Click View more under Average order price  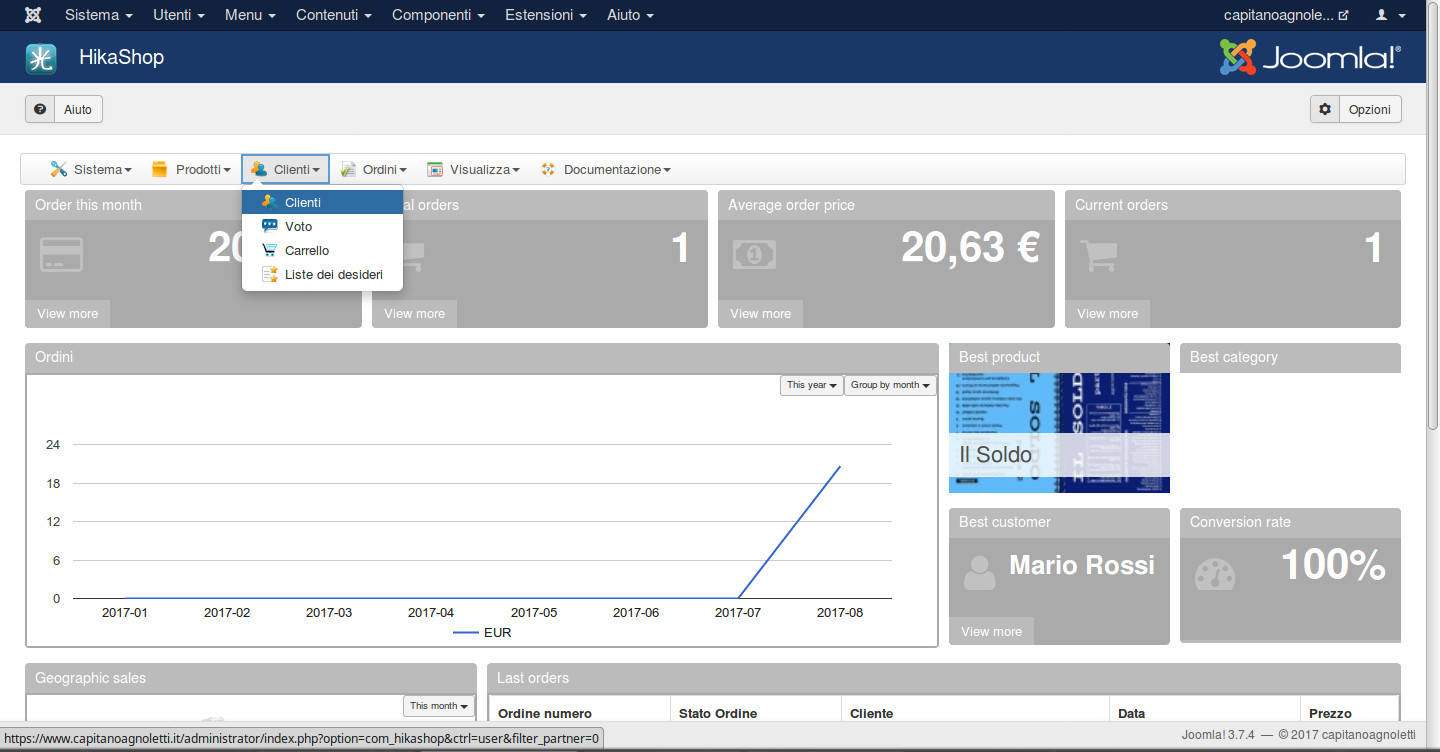760,313
